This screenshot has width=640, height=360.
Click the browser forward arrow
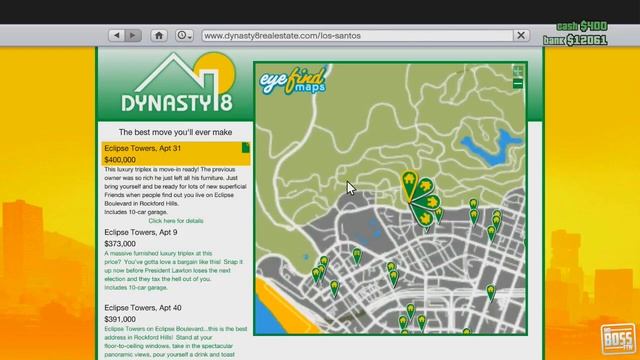point(133,36)
